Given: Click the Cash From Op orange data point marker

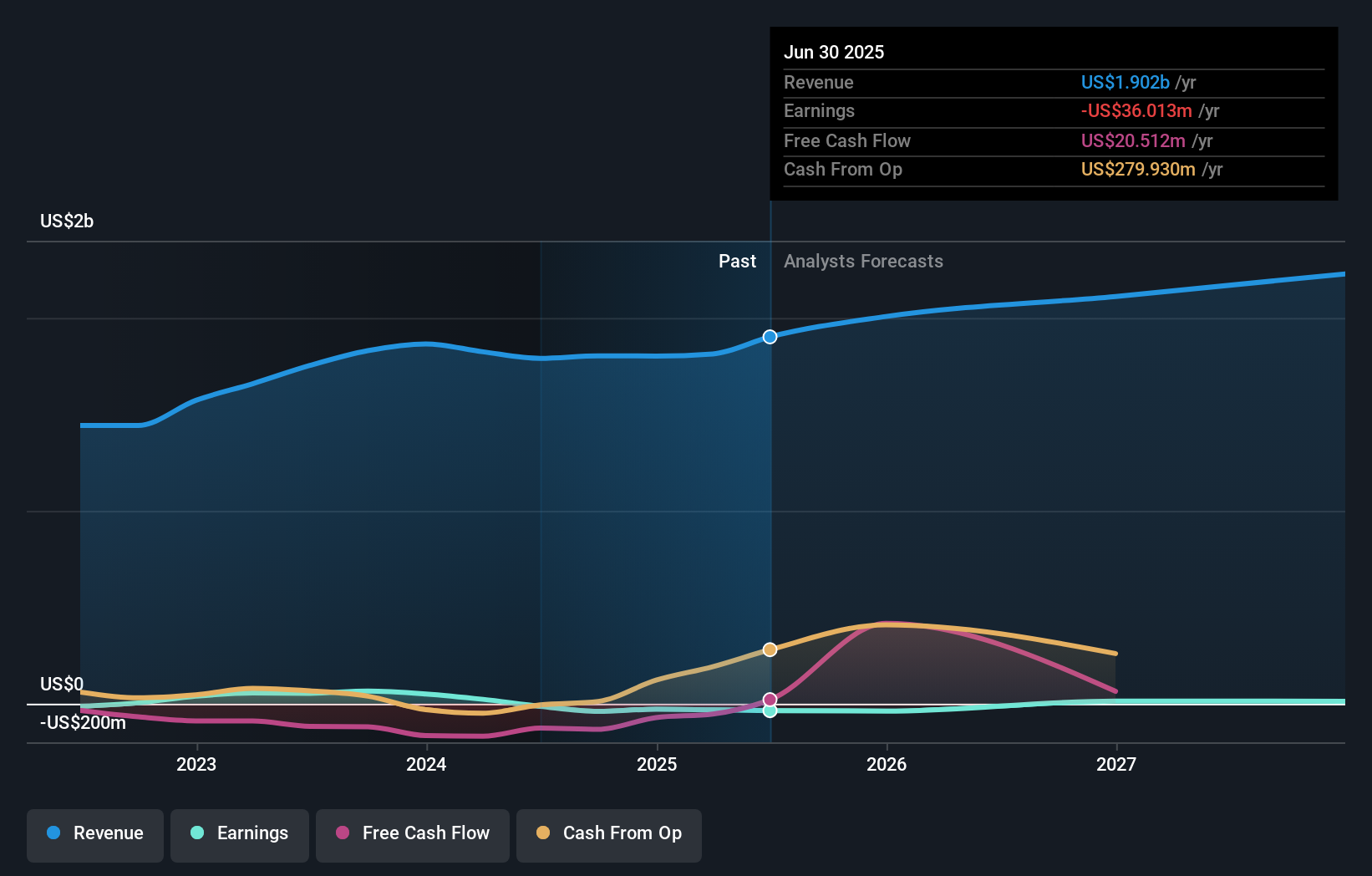Looking at the screenshot, I should pyautogui.click(x=770, y=649).
